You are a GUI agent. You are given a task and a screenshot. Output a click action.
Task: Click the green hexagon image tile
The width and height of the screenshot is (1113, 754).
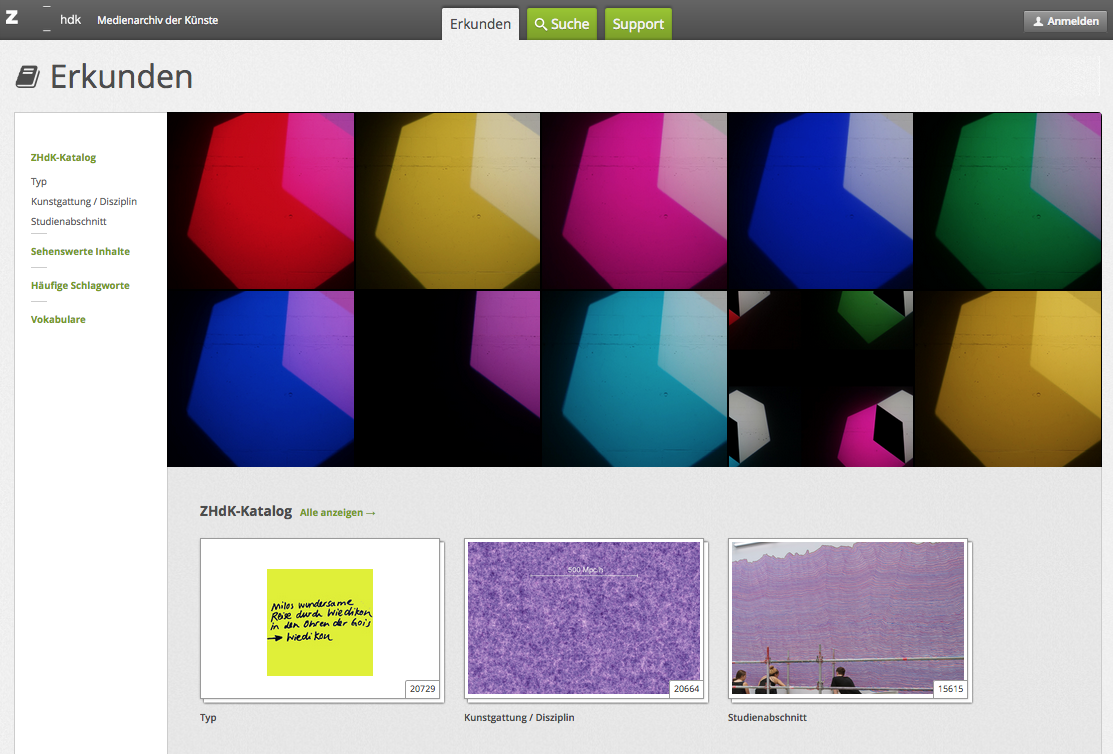1013,201
